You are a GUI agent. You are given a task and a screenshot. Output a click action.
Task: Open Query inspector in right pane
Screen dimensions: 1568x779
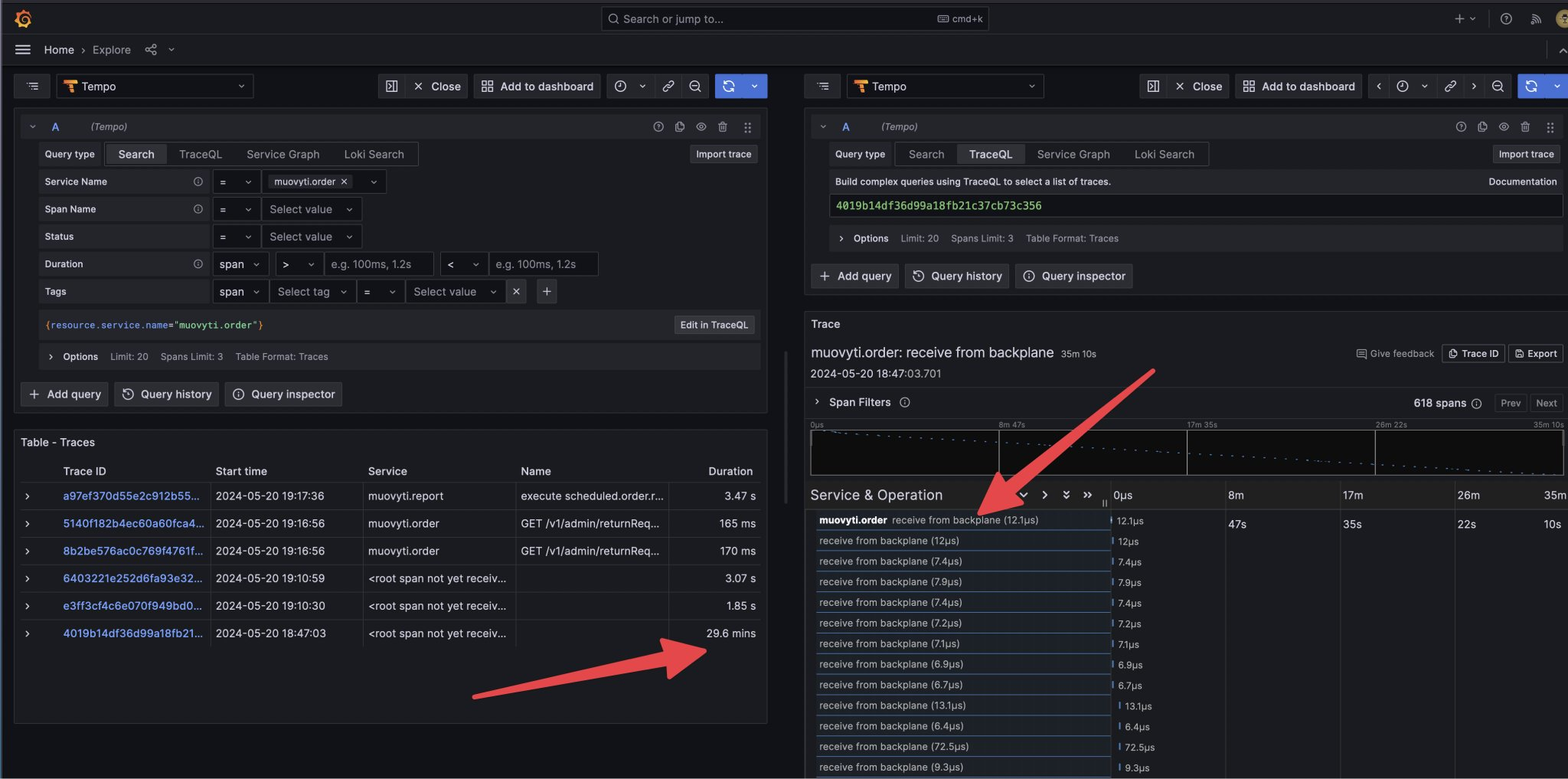[x=1074, y=277]
